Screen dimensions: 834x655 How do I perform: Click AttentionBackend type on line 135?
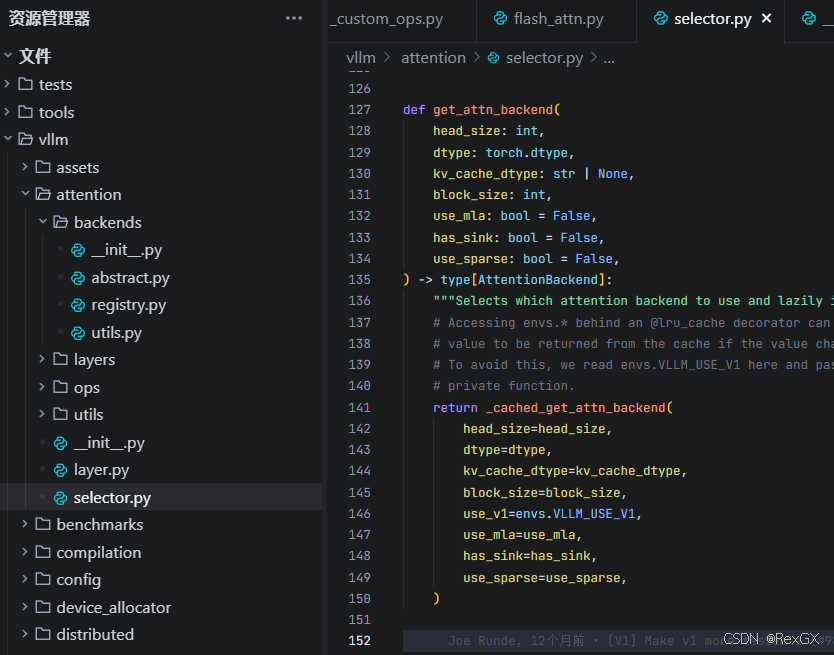click(538, 280)
